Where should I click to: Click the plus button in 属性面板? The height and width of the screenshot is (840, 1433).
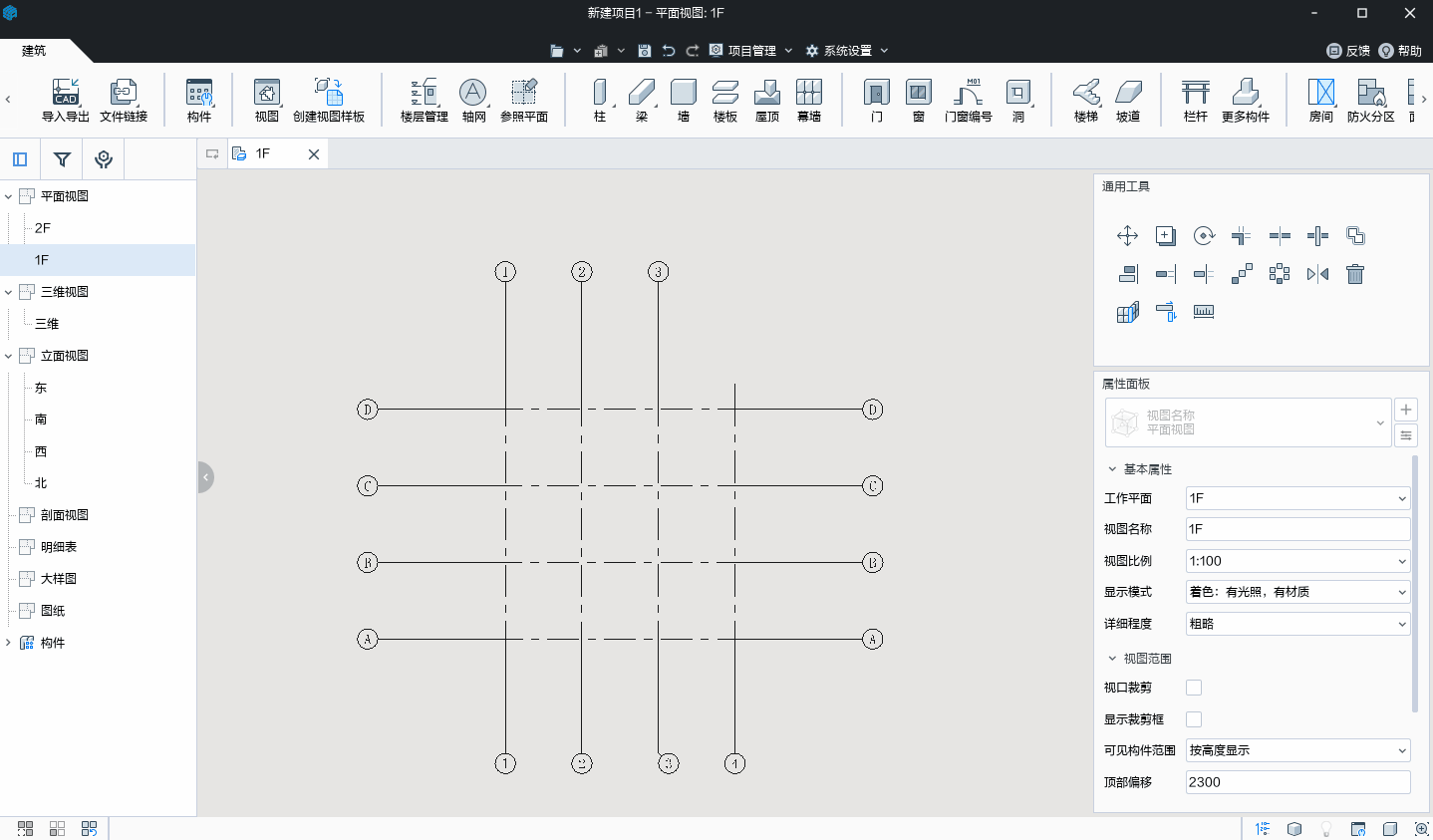point(1406,410)
